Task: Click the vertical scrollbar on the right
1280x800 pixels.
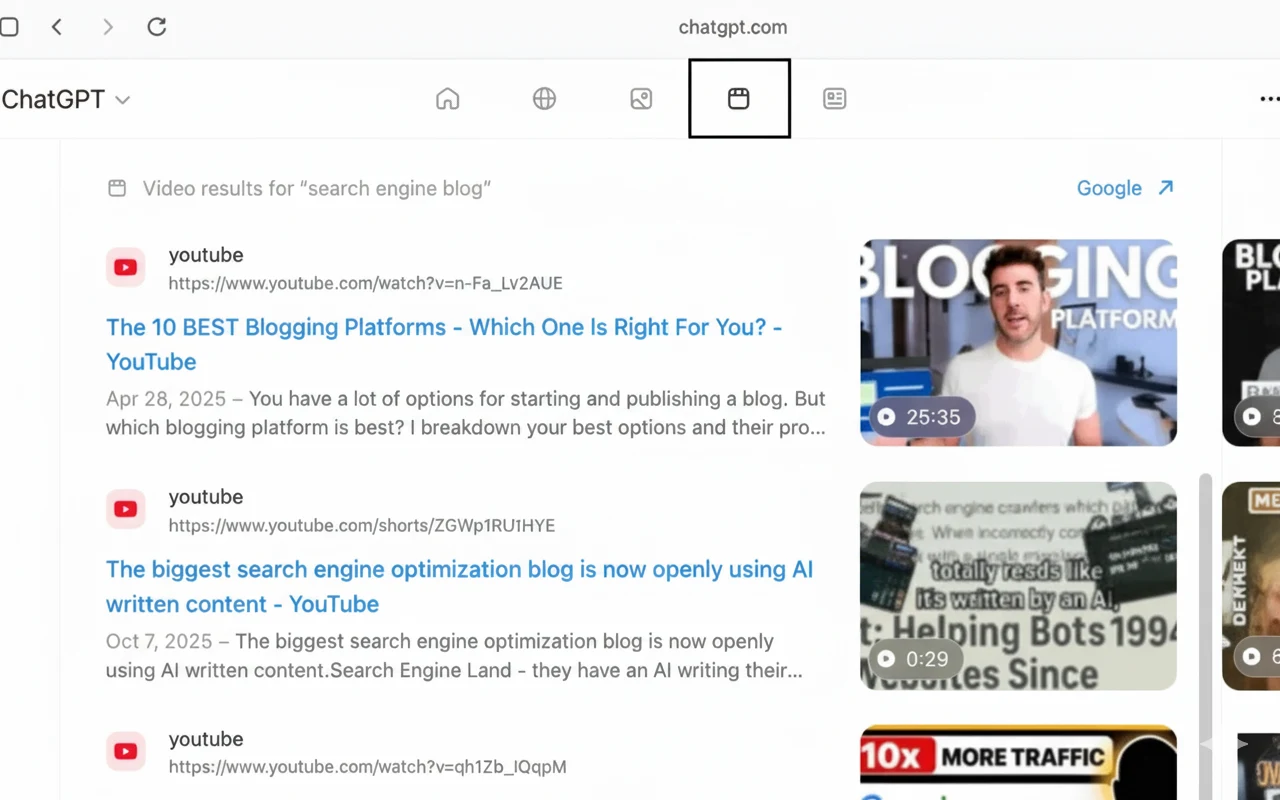Action: point(1205,600)
